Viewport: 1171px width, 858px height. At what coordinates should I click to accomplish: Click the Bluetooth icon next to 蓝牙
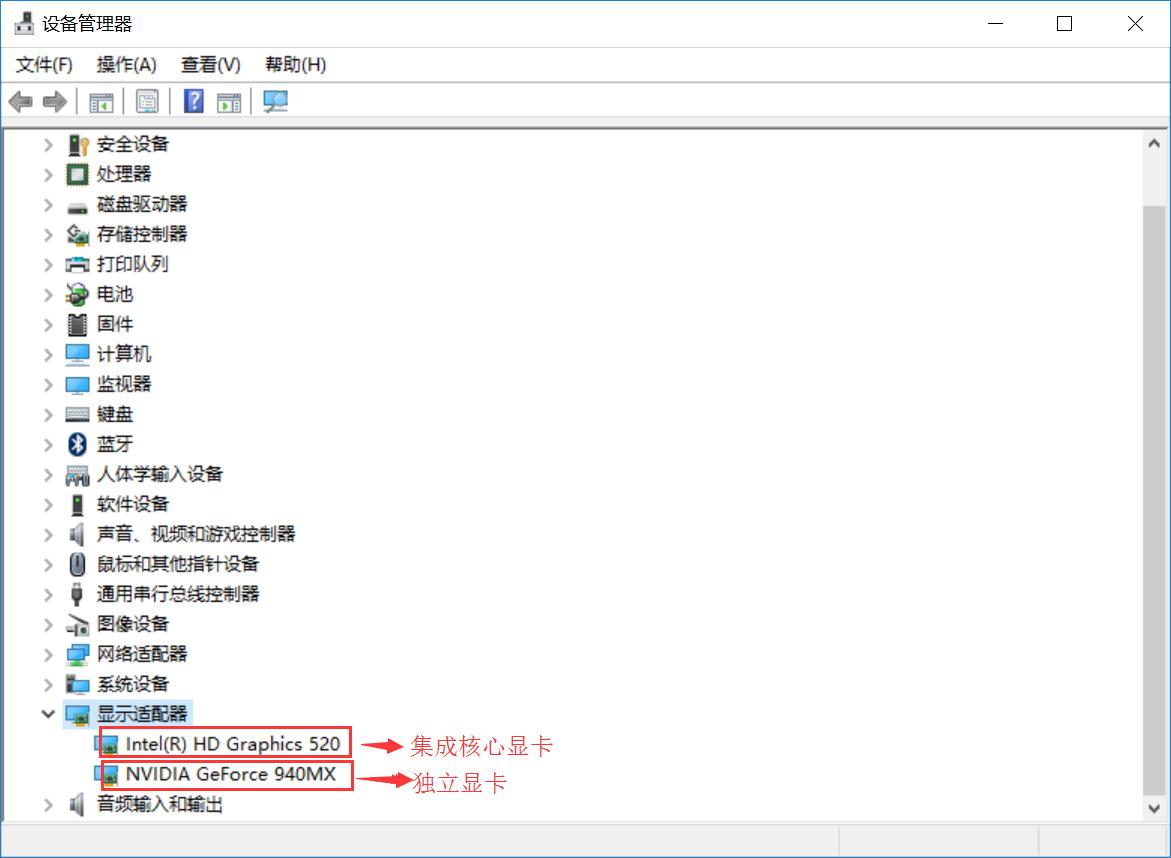[x=78, y=444]
